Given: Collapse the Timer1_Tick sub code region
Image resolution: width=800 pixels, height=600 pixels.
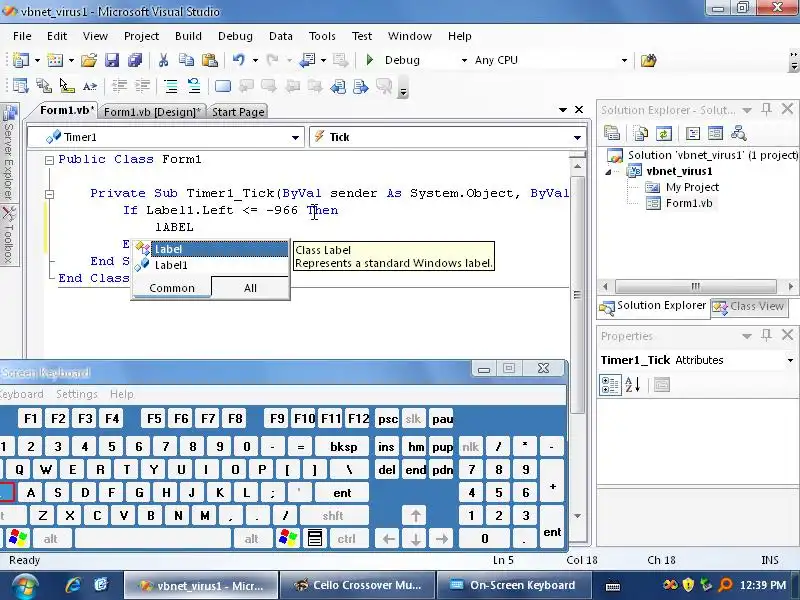Looking at the screenshot, I should coord(49,194).
